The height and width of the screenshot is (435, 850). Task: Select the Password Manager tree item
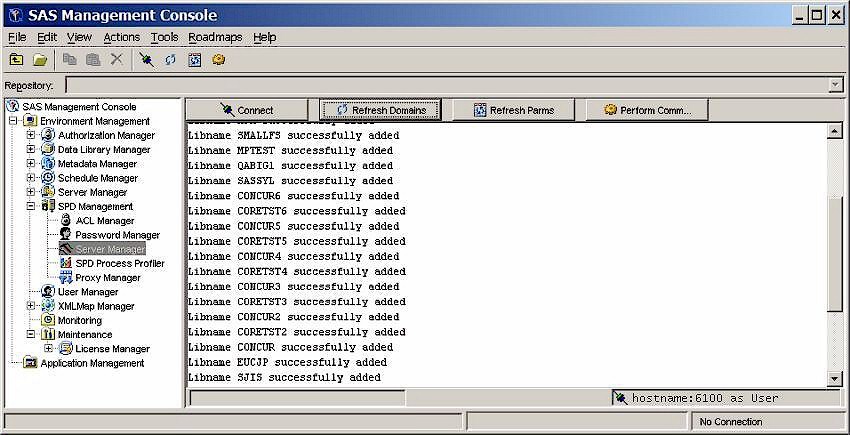tap(117, 235)
